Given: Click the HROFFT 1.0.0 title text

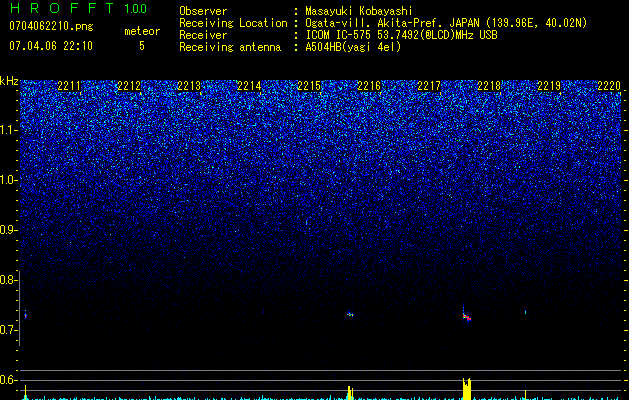Looking at the screenshot, I should pos(78,8).
